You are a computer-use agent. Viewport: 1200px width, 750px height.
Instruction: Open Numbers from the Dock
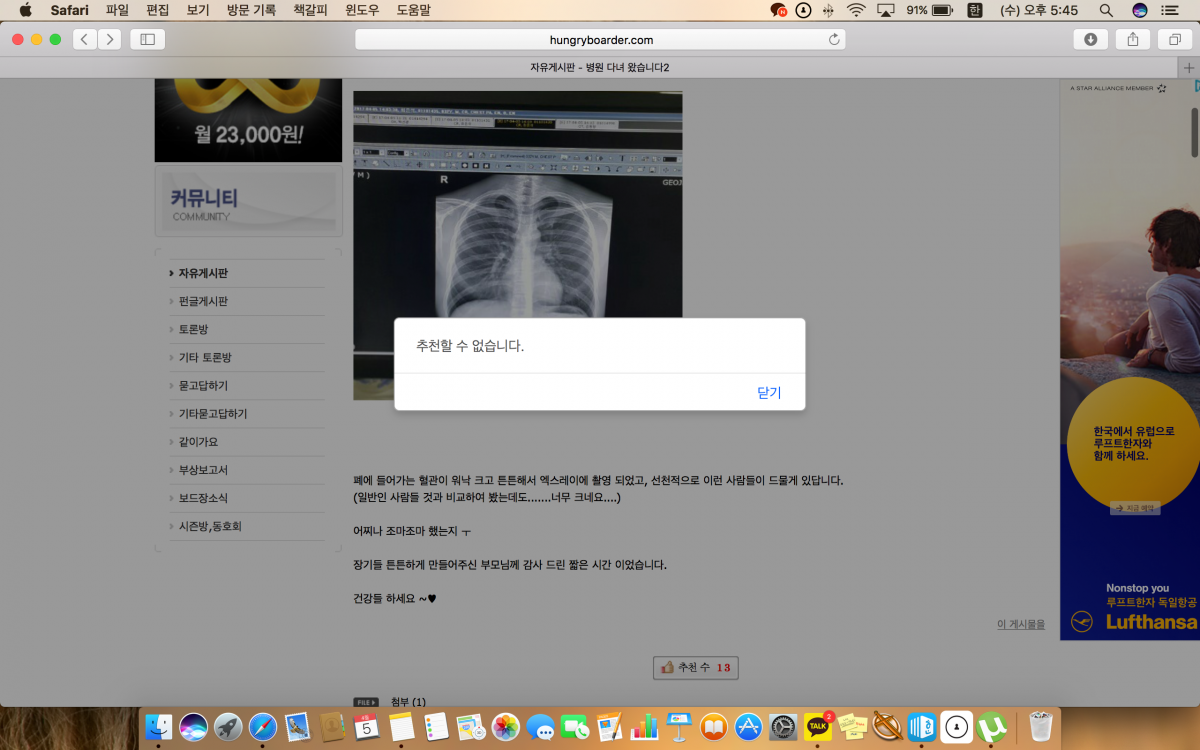(645, 727)
